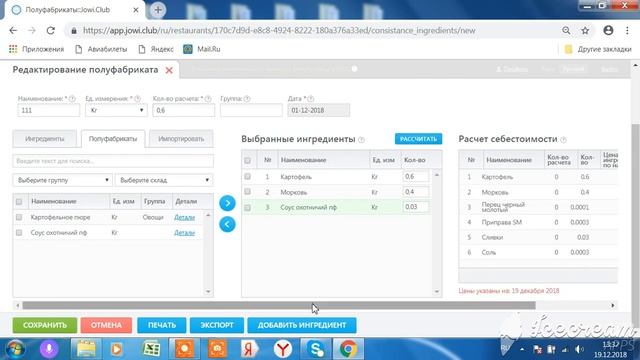Open help icon beside Расчет себестоимости heading
This screenshot has height=360, width=640.
point(563,140)
